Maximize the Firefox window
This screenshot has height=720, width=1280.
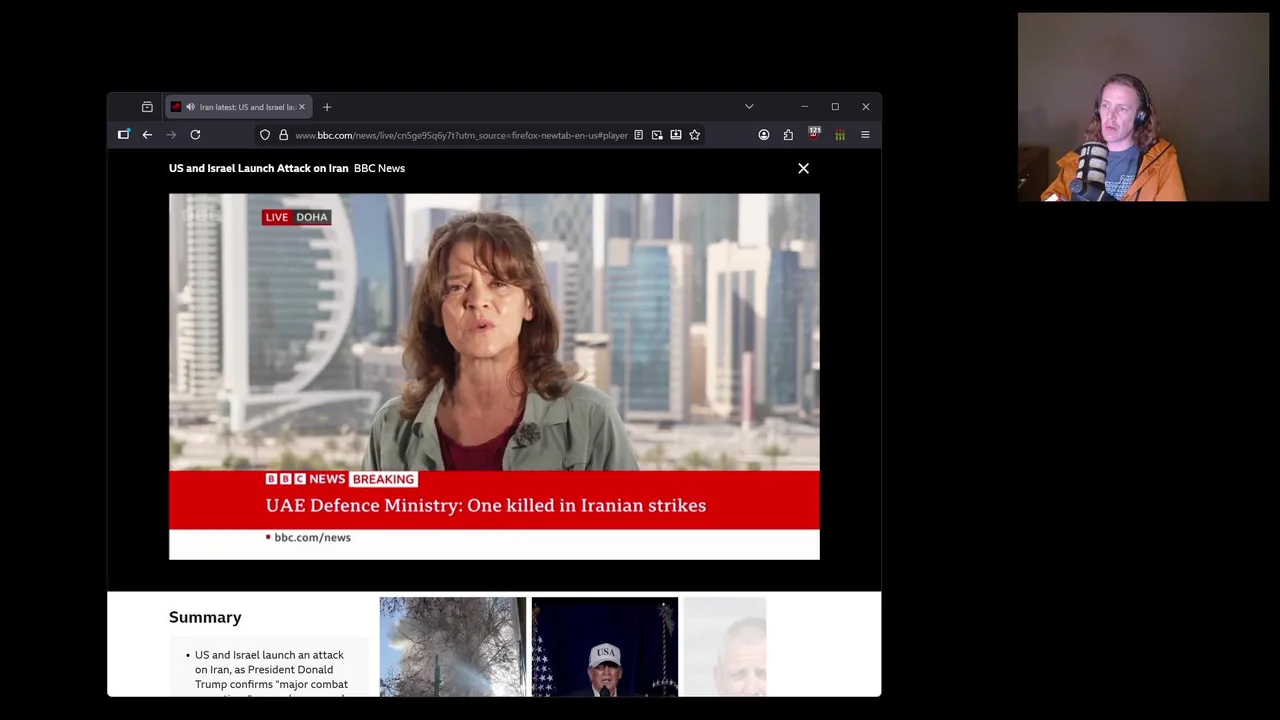pyautogui.click(x=835, y=107)
